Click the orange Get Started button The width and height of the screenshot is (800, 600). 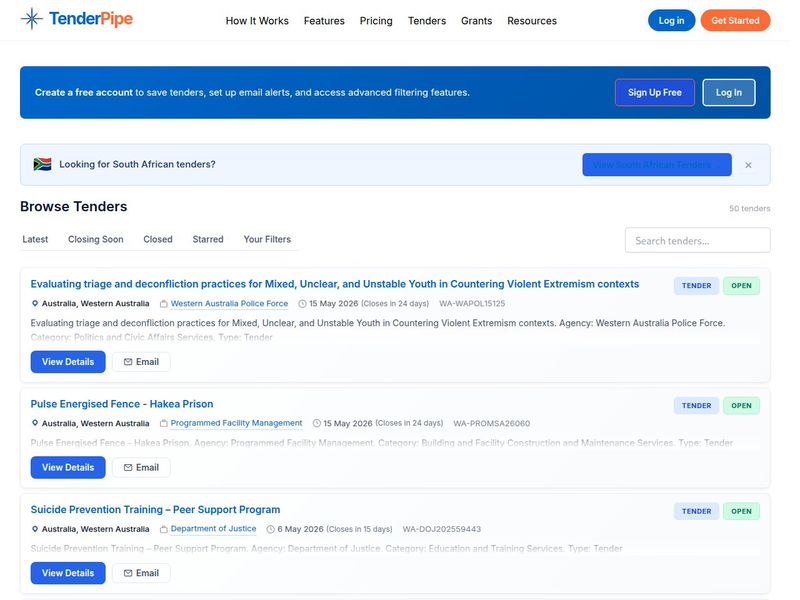click(735, 20)
